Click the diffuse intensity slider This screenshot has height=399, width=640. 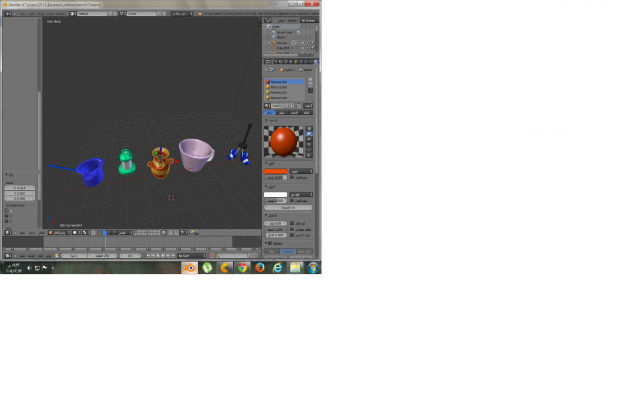[276, 177]
